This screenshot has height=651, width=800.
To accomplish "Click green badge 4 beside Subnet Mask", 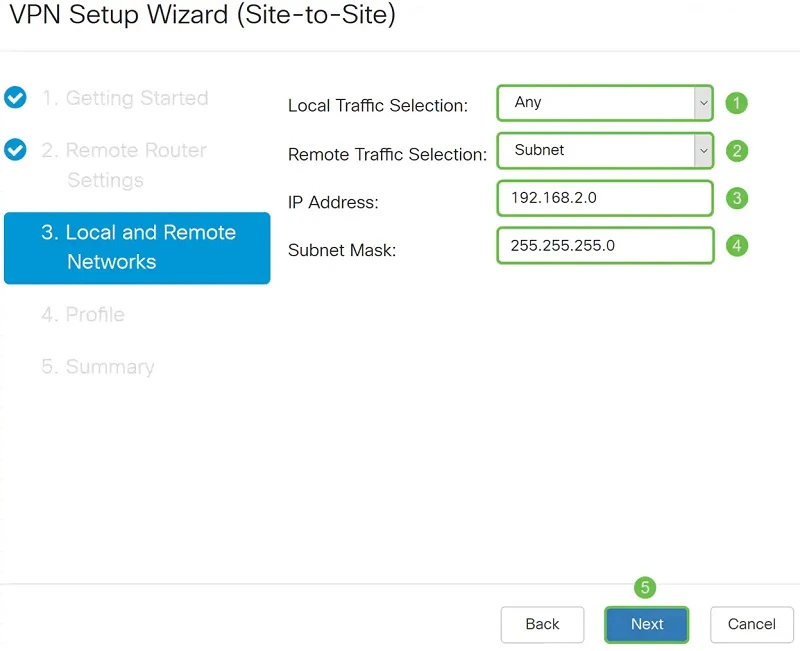I will point(737,245).
